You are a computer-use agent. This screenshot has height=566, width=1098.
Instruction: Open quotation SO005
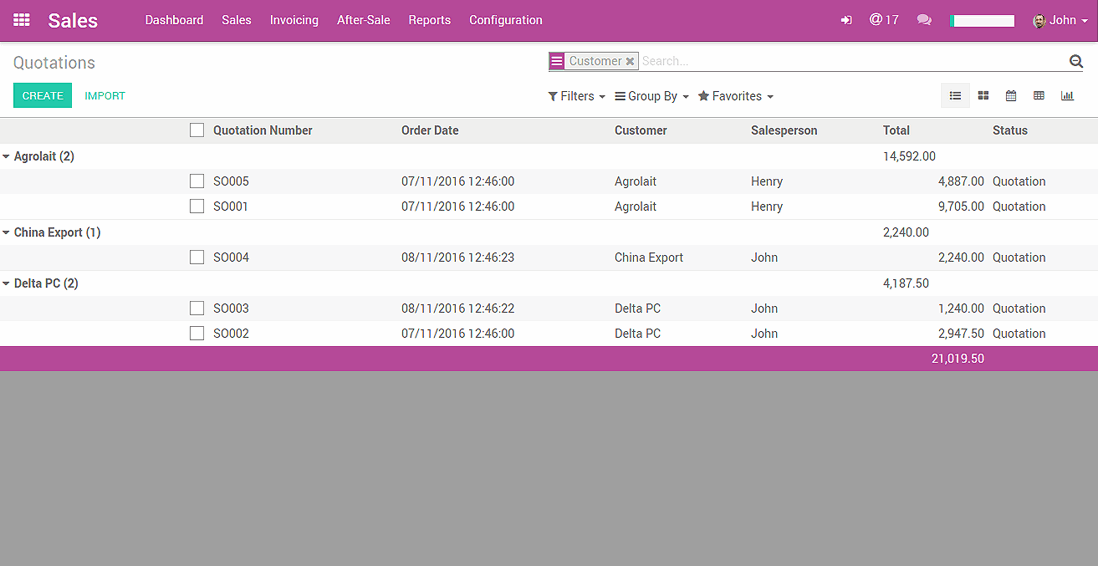tap(231, 181)
